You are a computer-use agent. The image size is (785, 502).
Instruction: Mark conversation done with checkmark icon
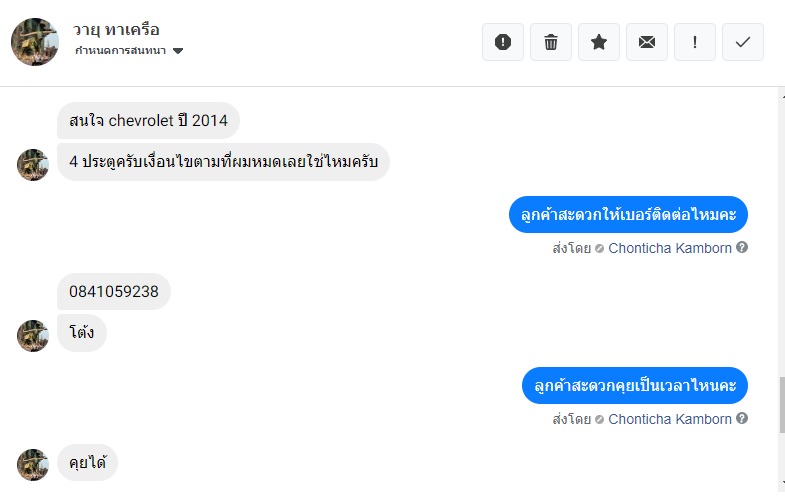point(743,42)
